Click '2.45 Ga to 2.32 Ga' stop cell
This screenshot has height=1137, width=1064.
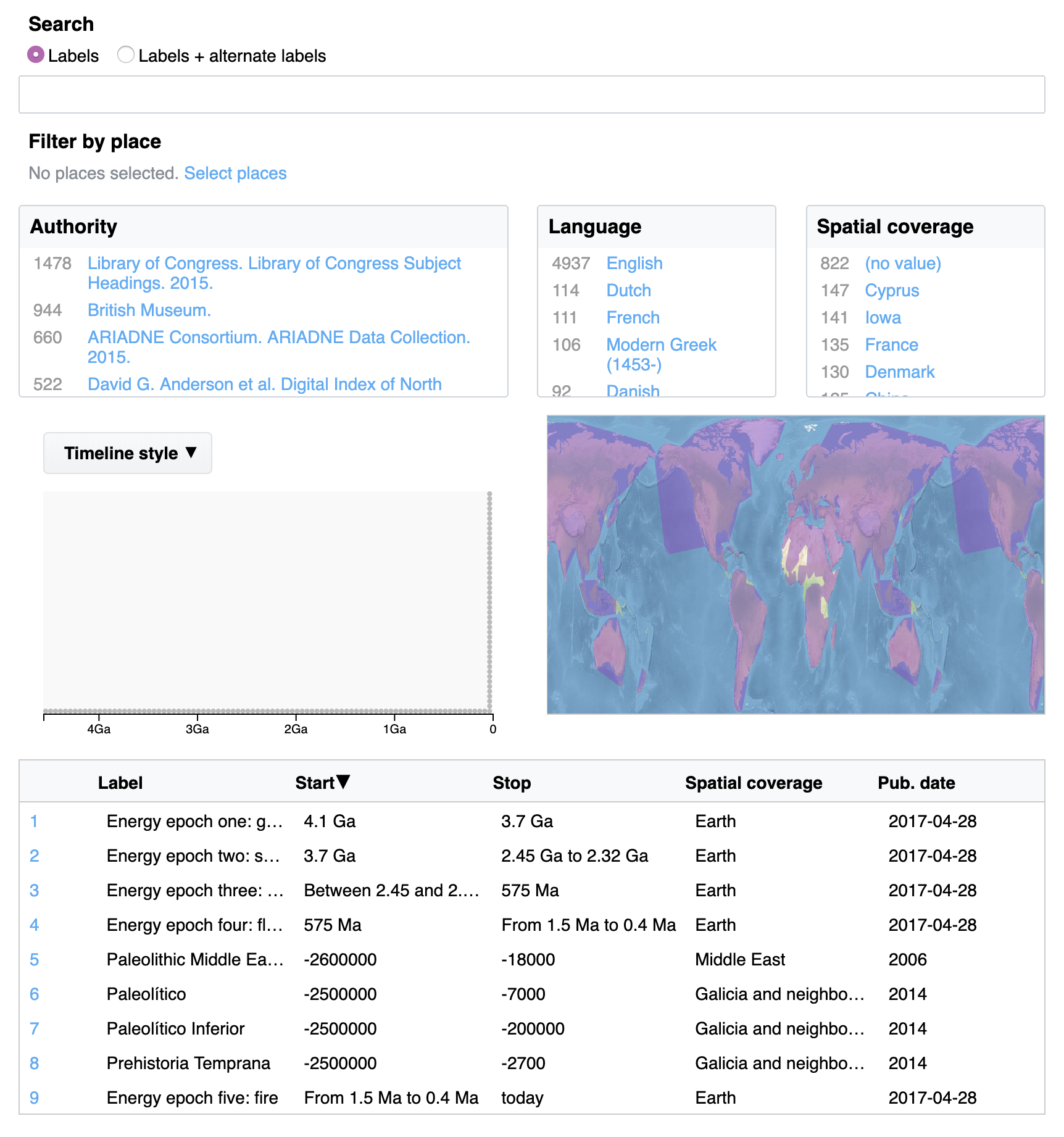point(575,856)
